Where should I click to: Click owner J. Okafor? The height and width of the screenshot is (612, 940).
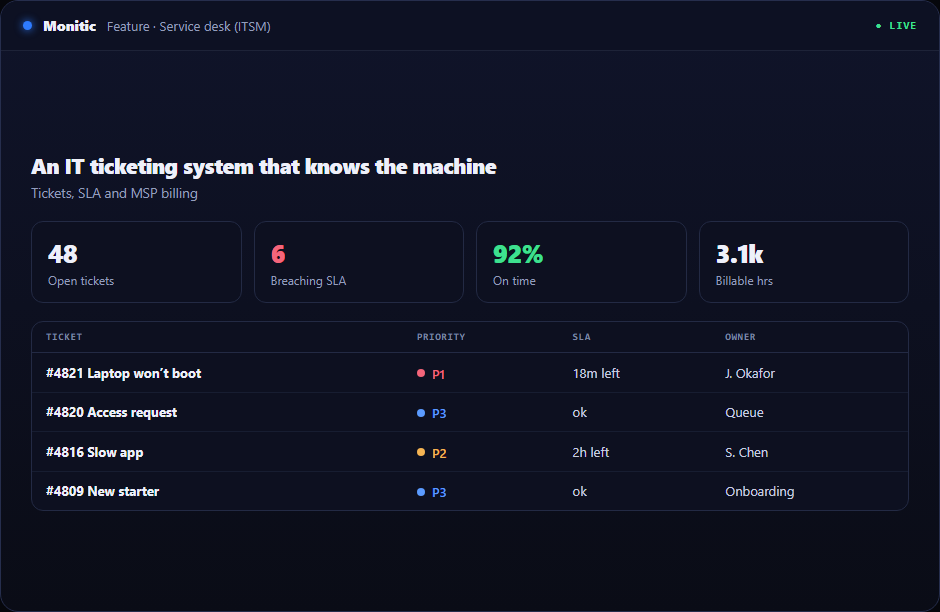(750, 373)
